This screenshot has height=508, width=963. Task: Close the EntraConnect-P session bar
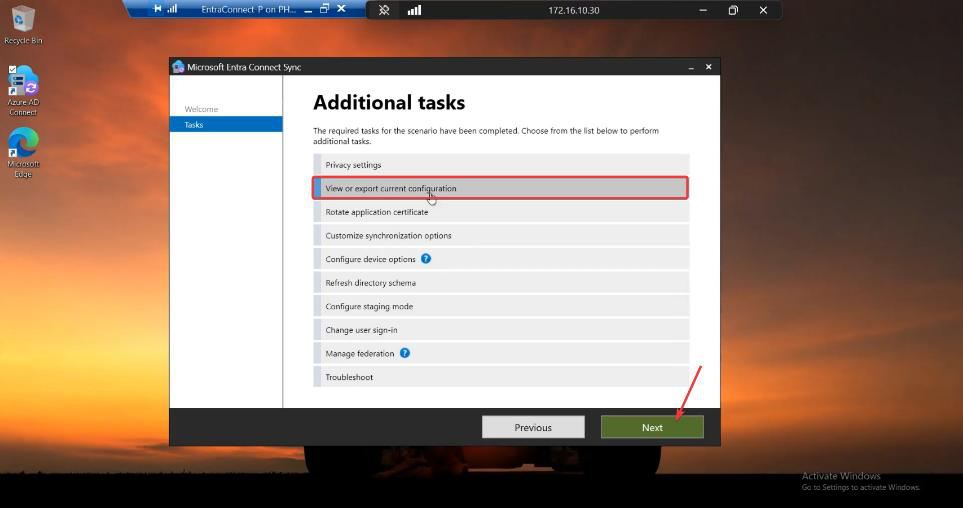pos(341,9)
